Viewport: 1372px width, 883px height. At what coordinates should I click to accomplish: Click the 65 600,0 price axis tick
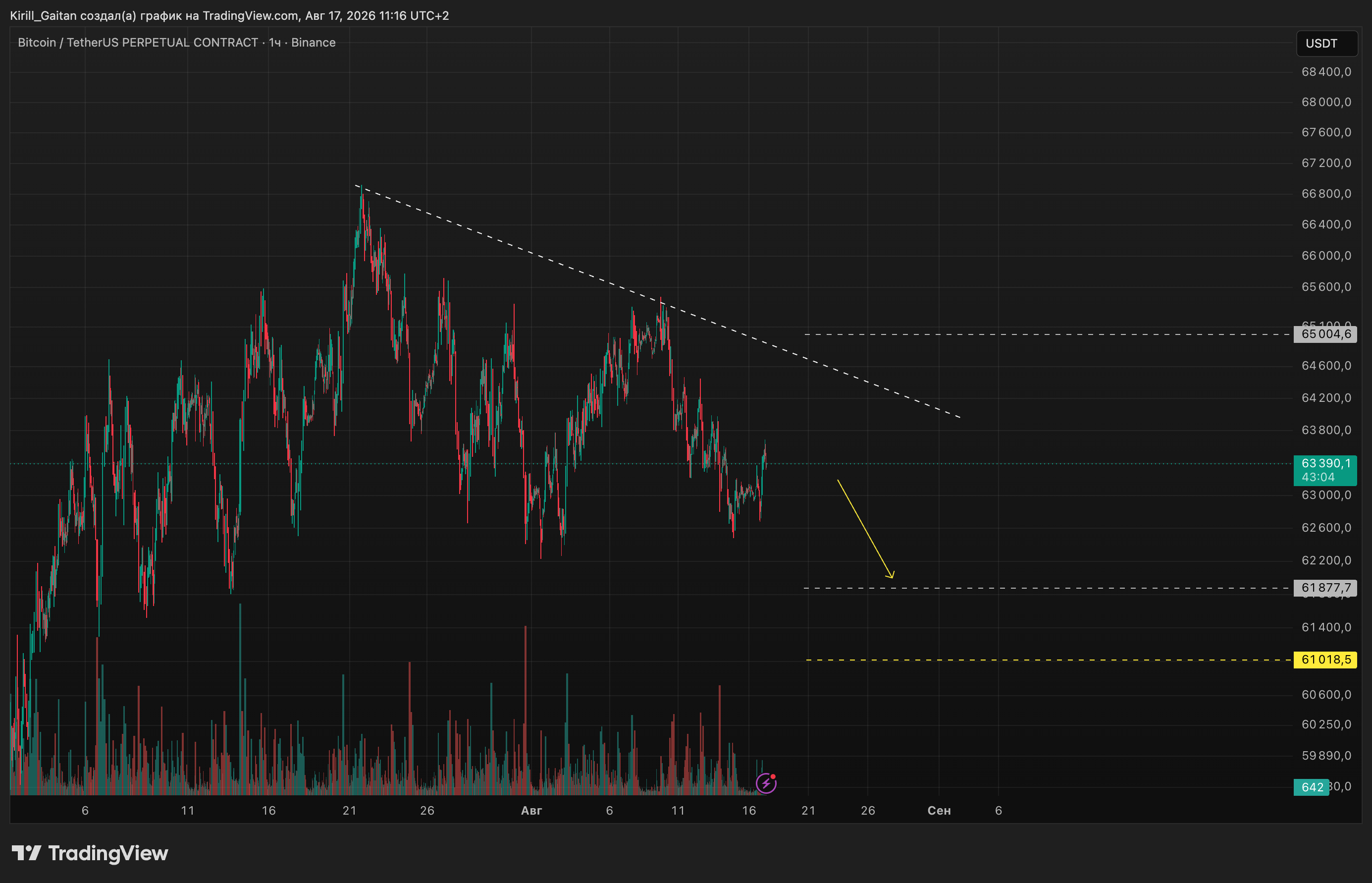click(x=1326, y=287)
